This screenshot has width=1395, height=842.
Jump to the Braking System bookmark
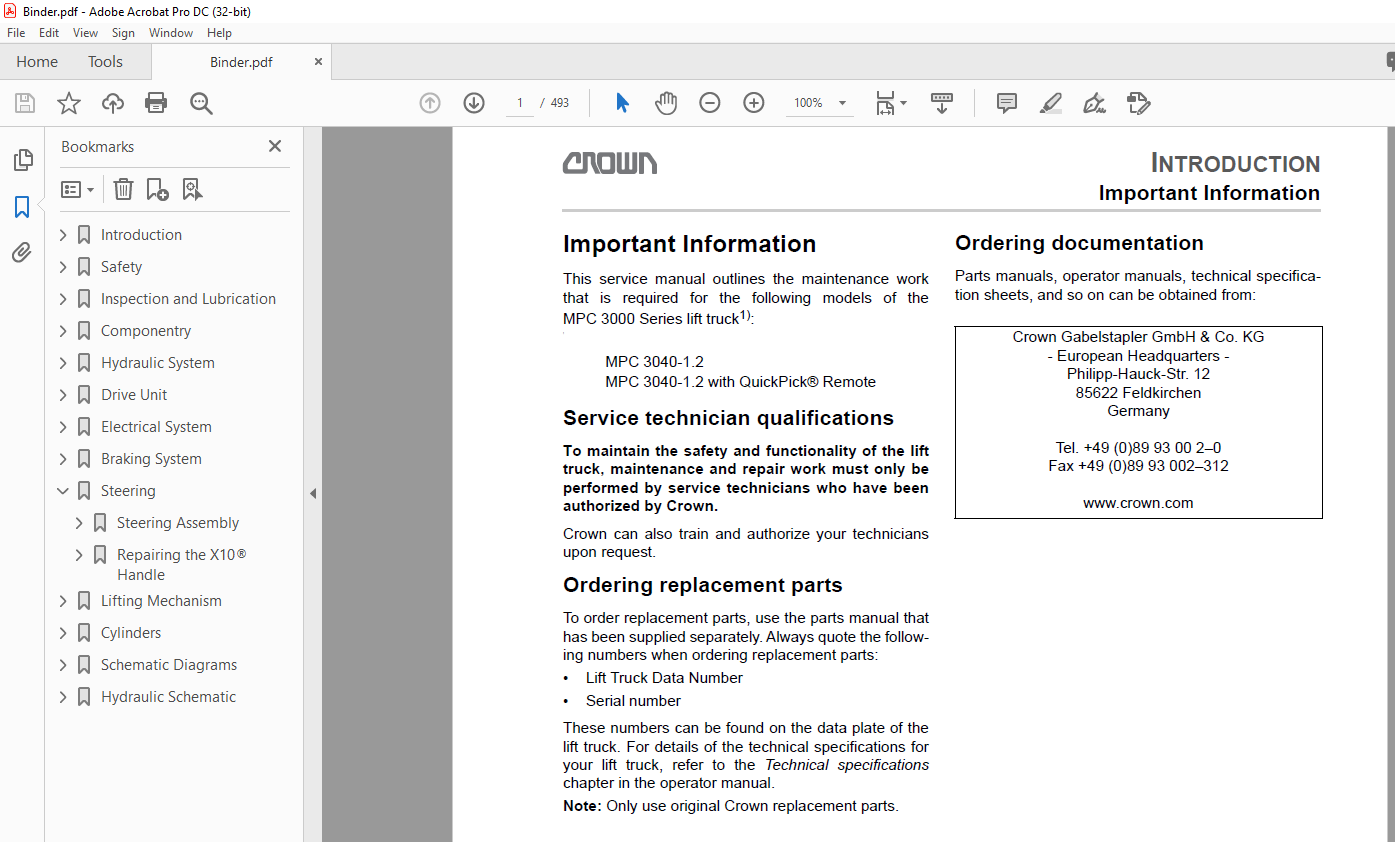coord(151,459)
